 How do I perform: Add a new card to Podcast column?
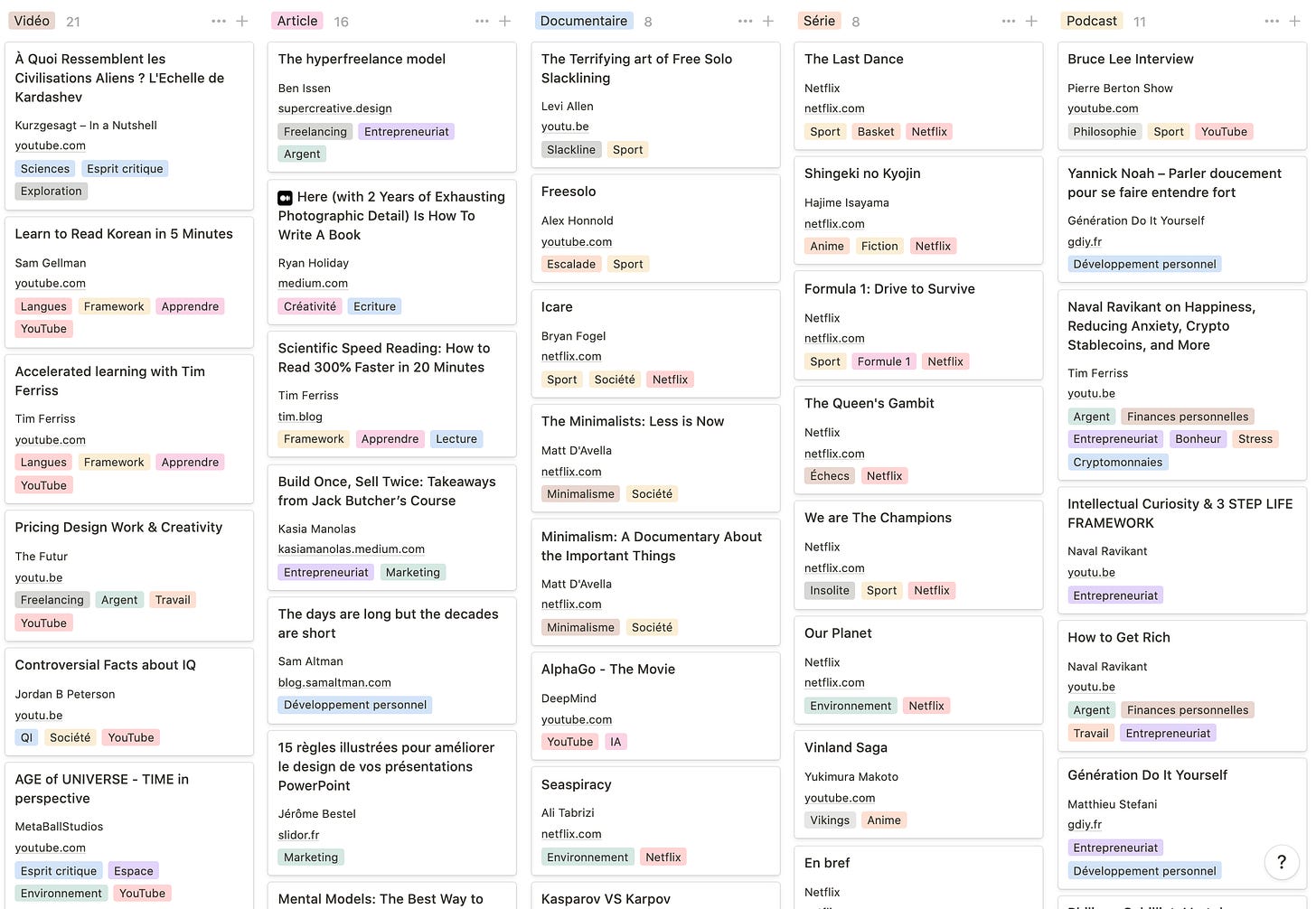click(1294, 21)
